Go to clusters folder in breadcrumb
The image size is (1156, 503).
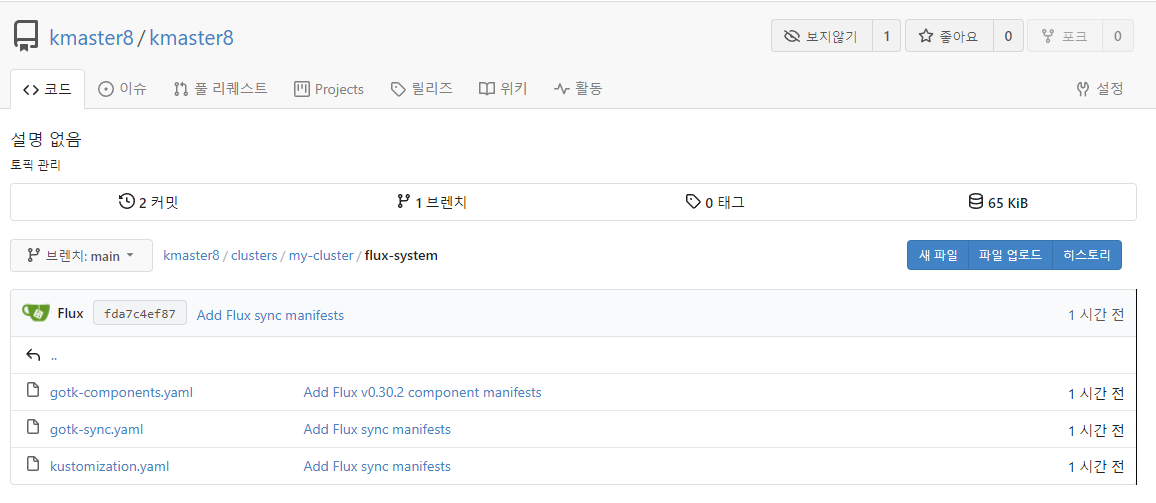pos(254,256)
